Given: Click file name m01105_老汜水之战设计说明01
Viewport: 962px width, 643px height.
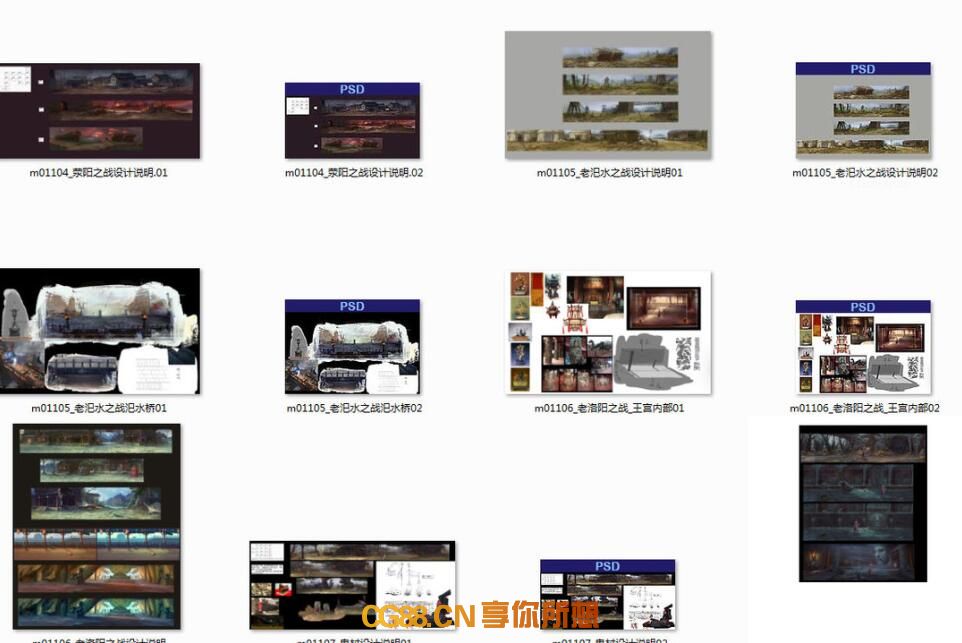Looking at the screenshot, I should 609,173.
